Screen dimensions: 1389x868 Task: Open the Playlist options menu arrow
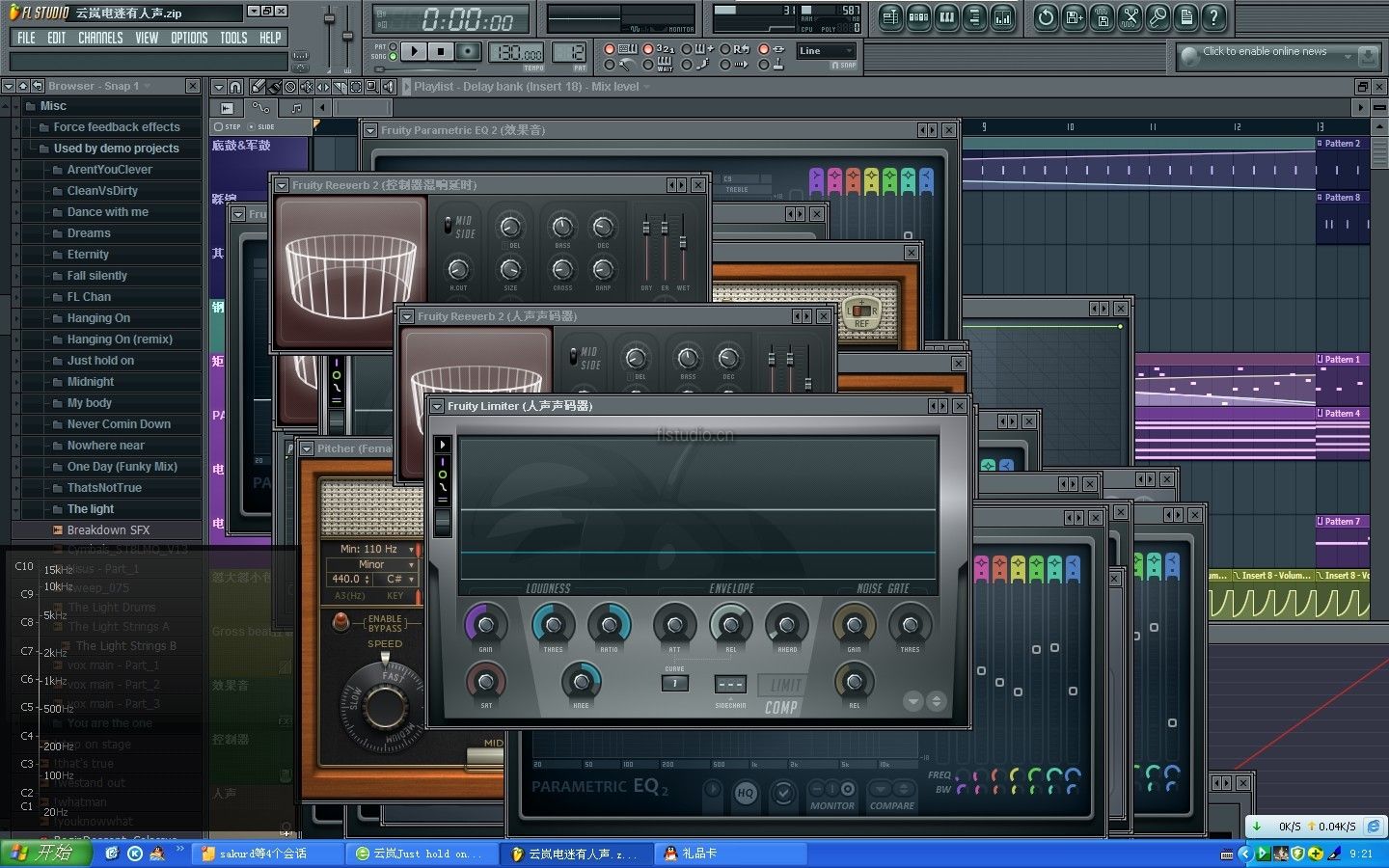pyautogui.click(x=219, y=87)
